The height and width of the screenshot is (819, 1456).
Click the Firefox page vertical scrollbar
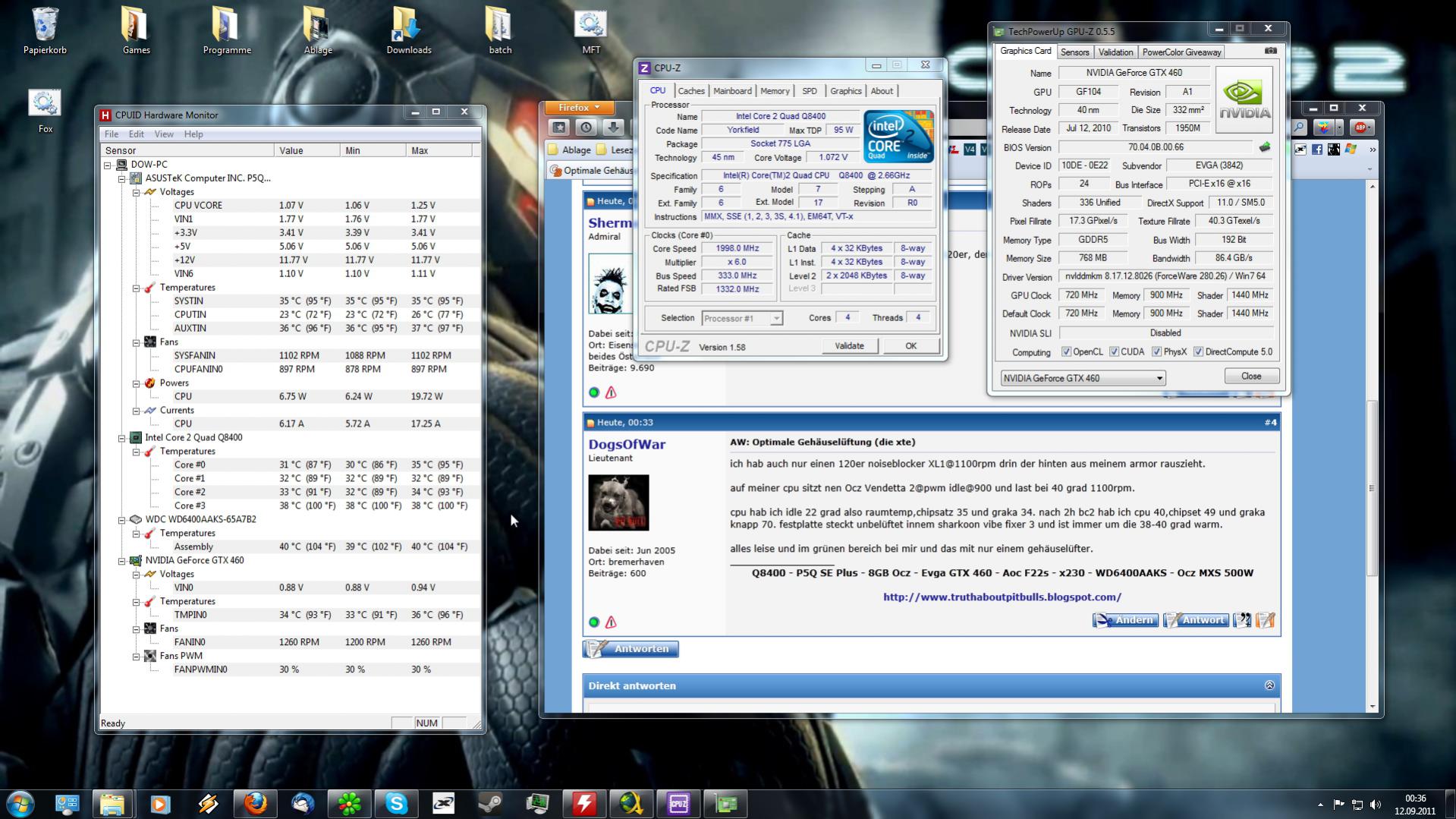pyautogui.click(x=1371, y=488)
